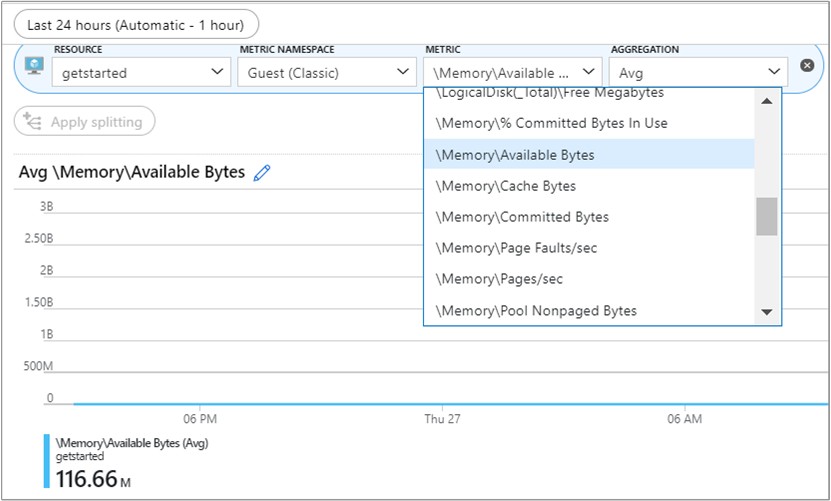Select \Memory\Pool Nonpaged Bytes metric
This screenshot has height=501, width=831.
(x=589, y=310)
